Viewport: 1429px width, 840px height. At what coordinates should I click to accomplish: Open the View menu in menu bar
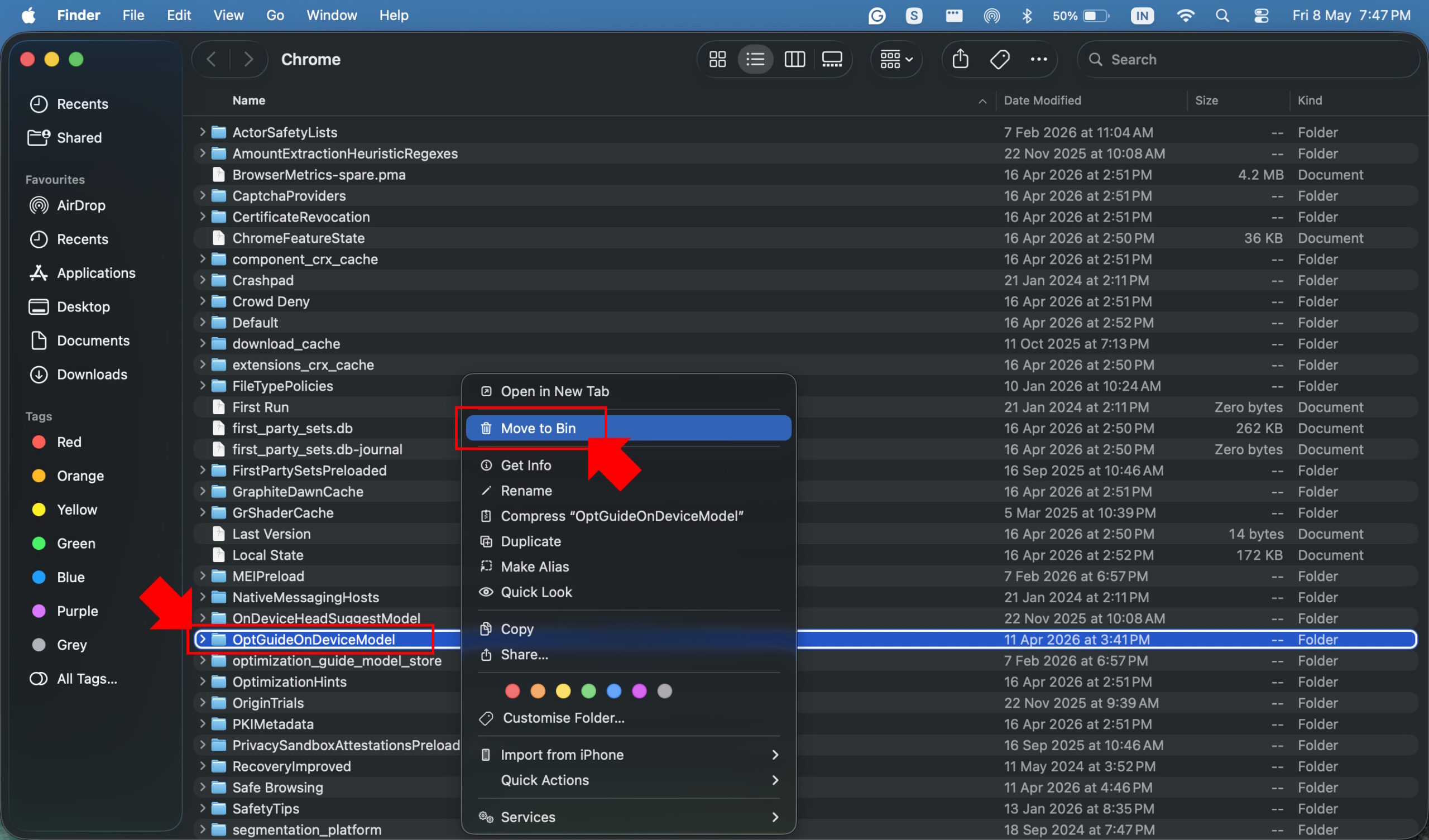228,15
